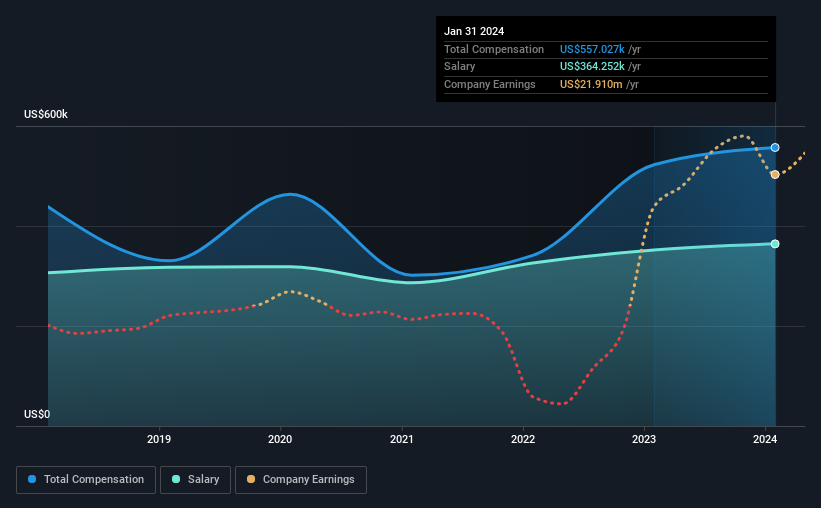Image resolution: width=821 pixels, height=508 pixels.
Task: Click the Jan 31 2024 tooltip date
Action: pos(474,31)
